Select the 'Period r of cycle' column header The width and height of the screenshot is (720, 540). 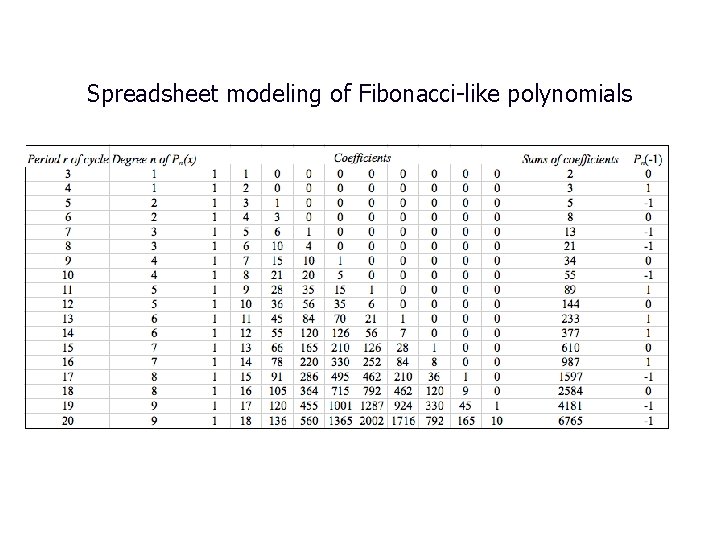pos(68,159)
